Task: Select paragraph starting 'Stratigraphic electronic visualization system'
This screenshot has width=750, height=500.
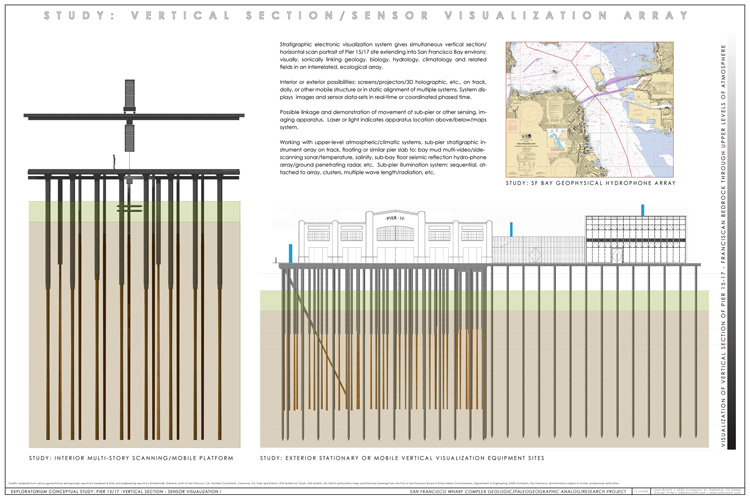Action: 383,56
